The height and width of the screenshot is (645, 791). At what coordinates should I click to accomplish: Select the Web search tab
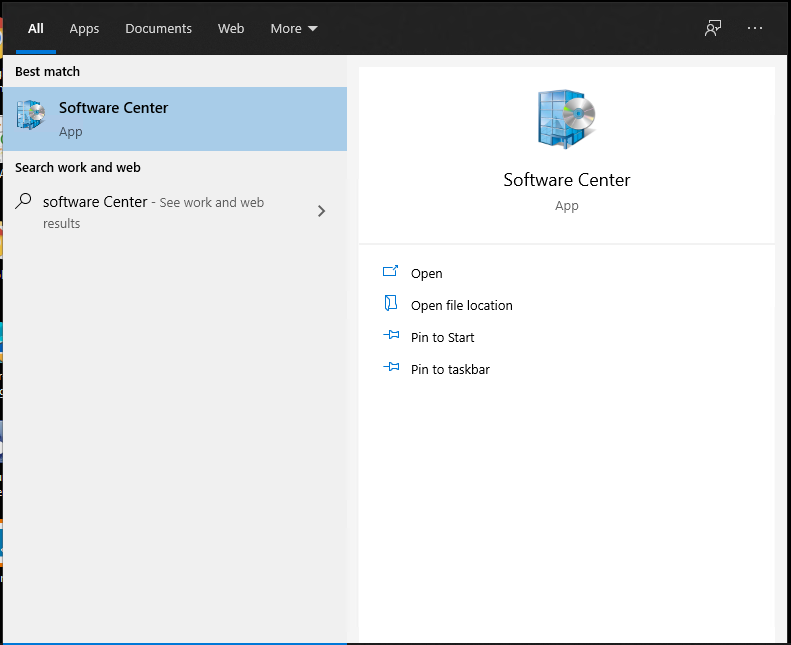pos(231,29)
